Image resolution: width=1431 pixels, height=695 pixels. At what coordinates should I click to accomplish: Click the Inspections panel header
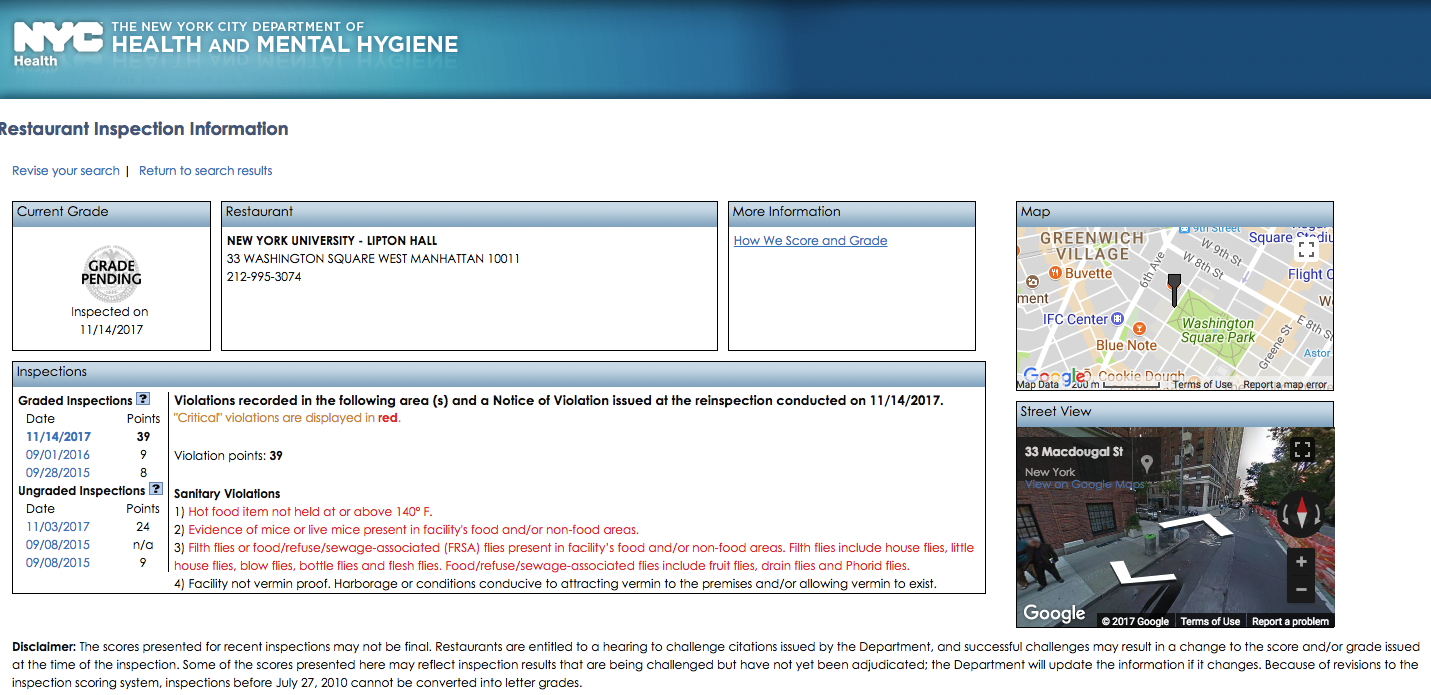point(499,373)
